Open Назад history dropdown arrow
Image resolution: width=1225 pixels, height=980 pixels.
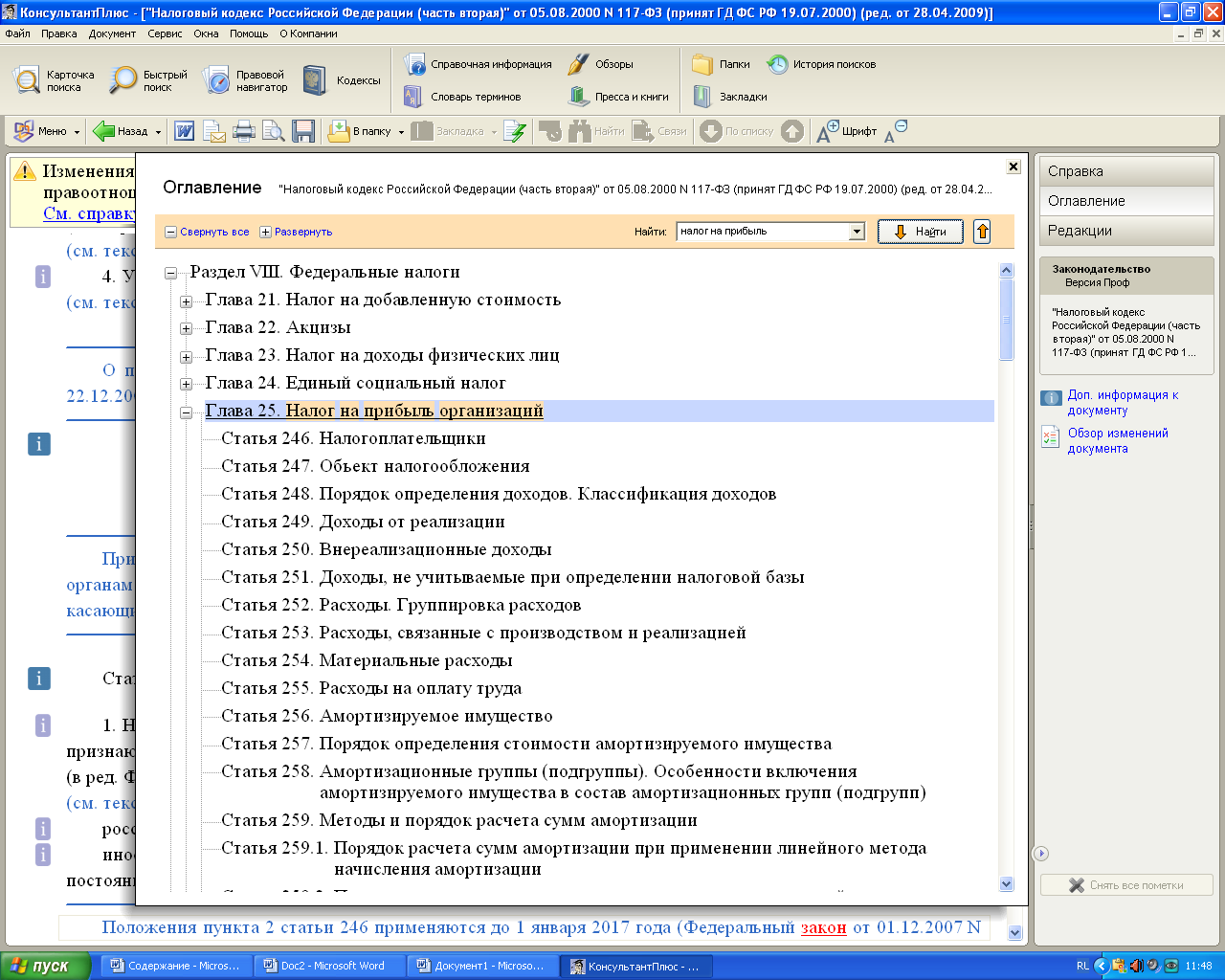(158, 132)
